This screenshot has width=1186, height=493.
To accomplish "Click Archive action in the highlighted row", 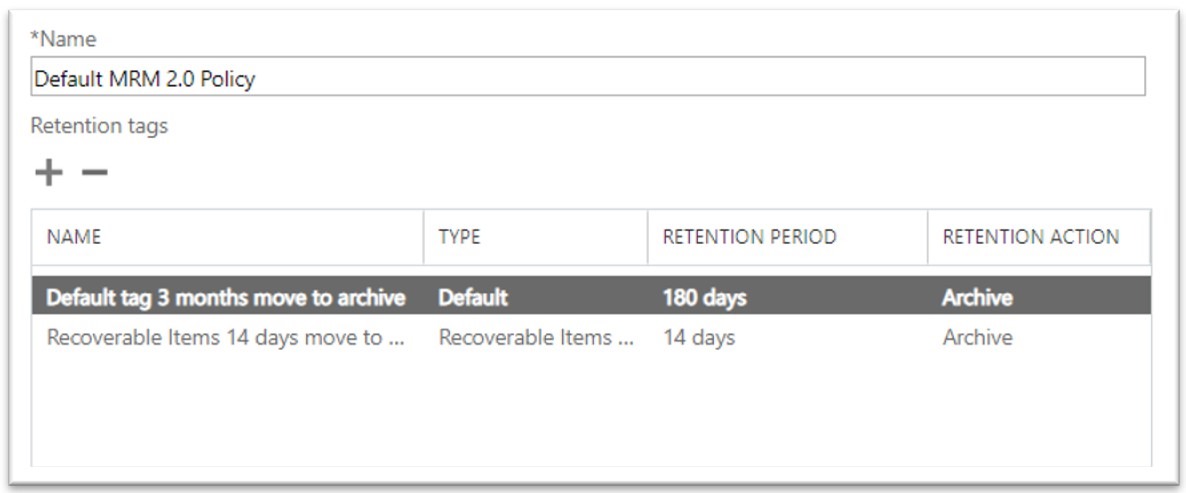I will pos(977,298).
